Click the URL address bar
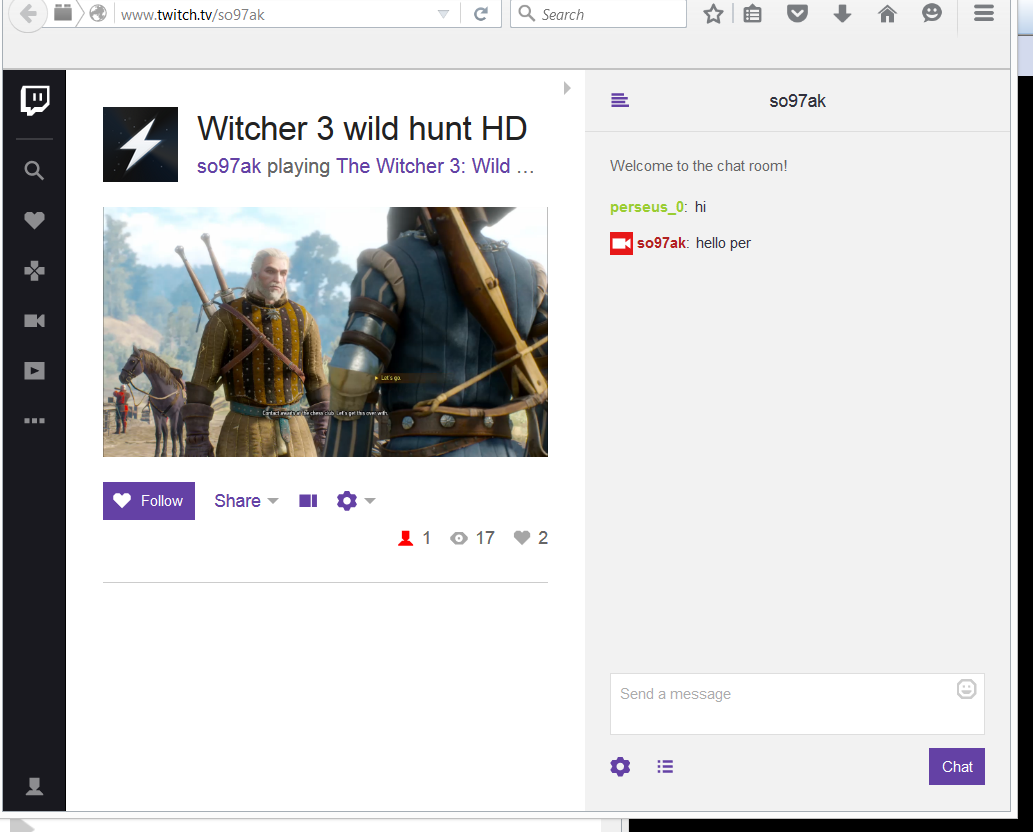Image resolution: width=1033 pixels, height=832 pixels. pos(277,14)
